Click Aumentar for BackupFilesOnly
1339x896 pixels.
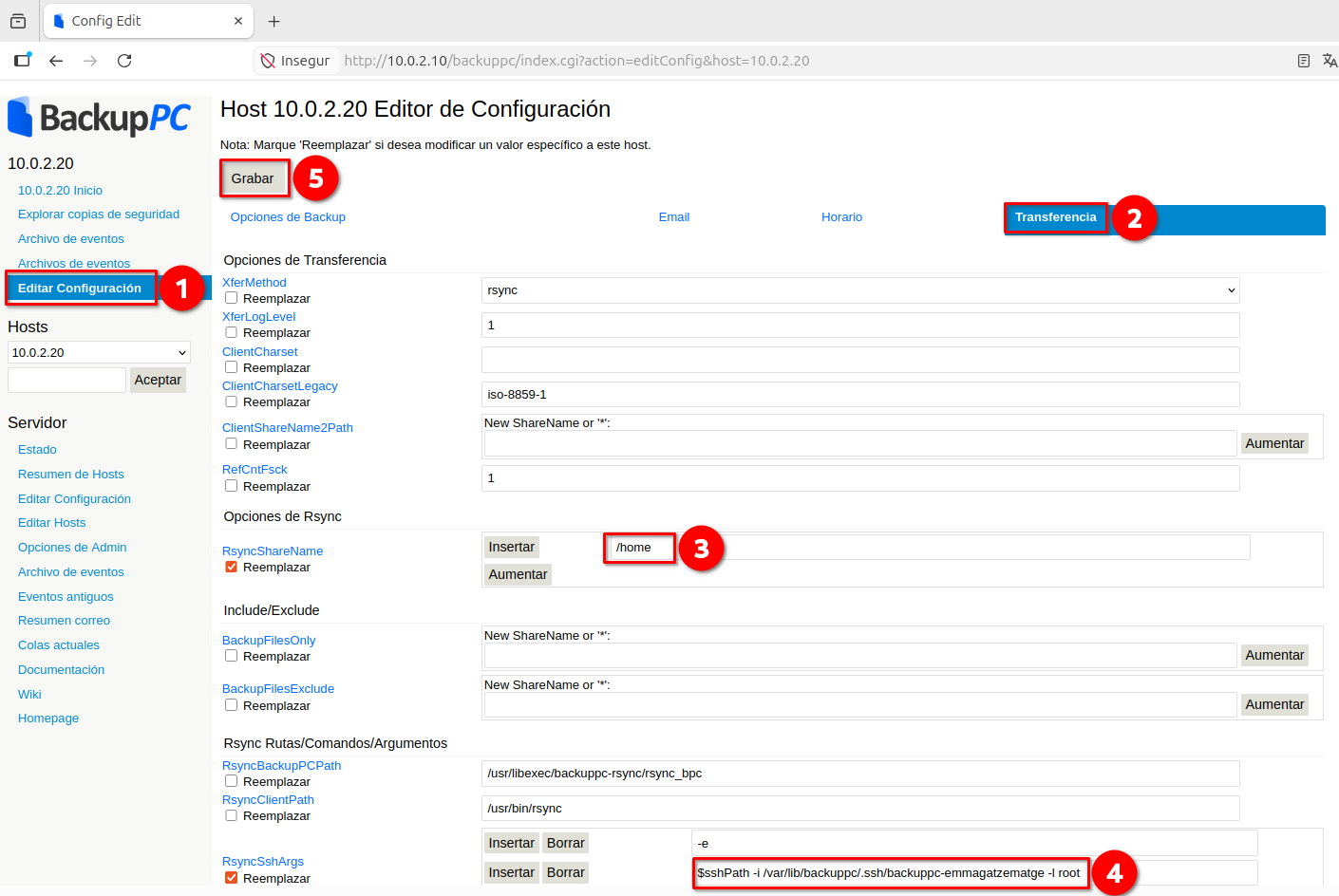(x=1274, y=655)
